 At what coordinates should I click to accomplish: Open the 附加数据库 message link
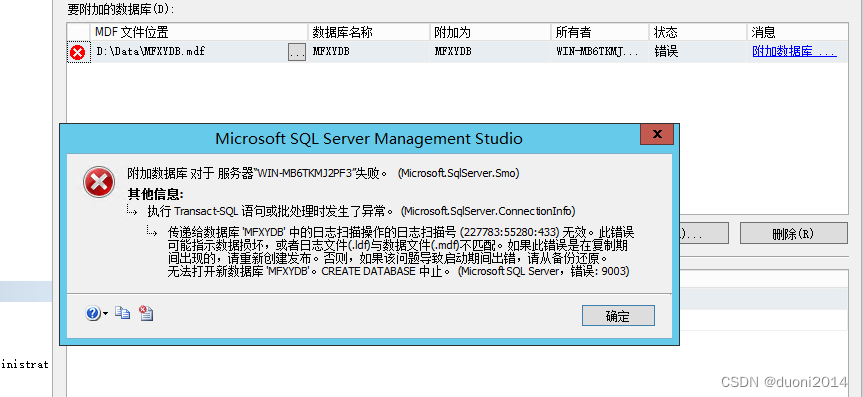tap(794, 52)
